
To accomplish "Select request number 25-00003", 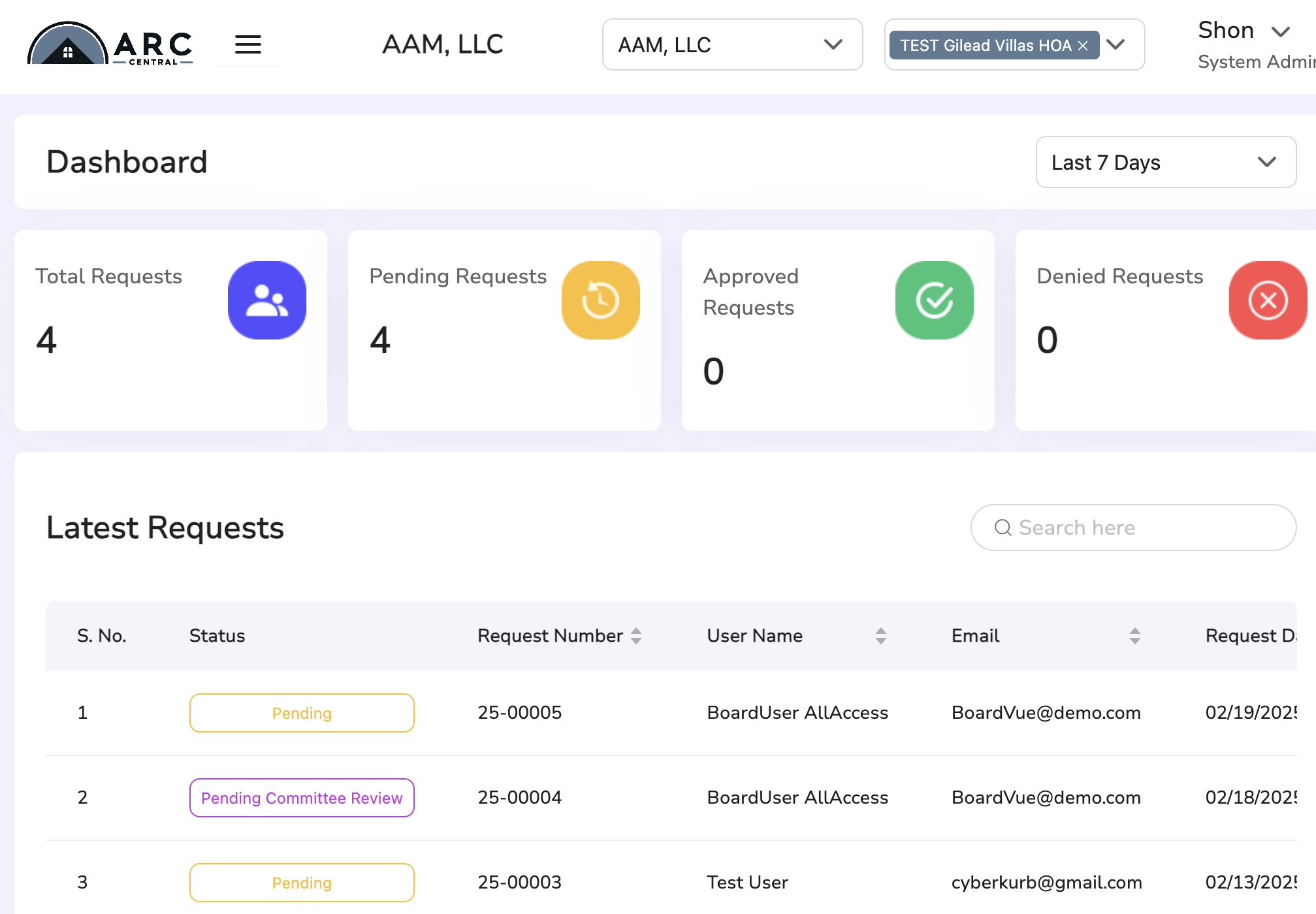I will point(520,883).
